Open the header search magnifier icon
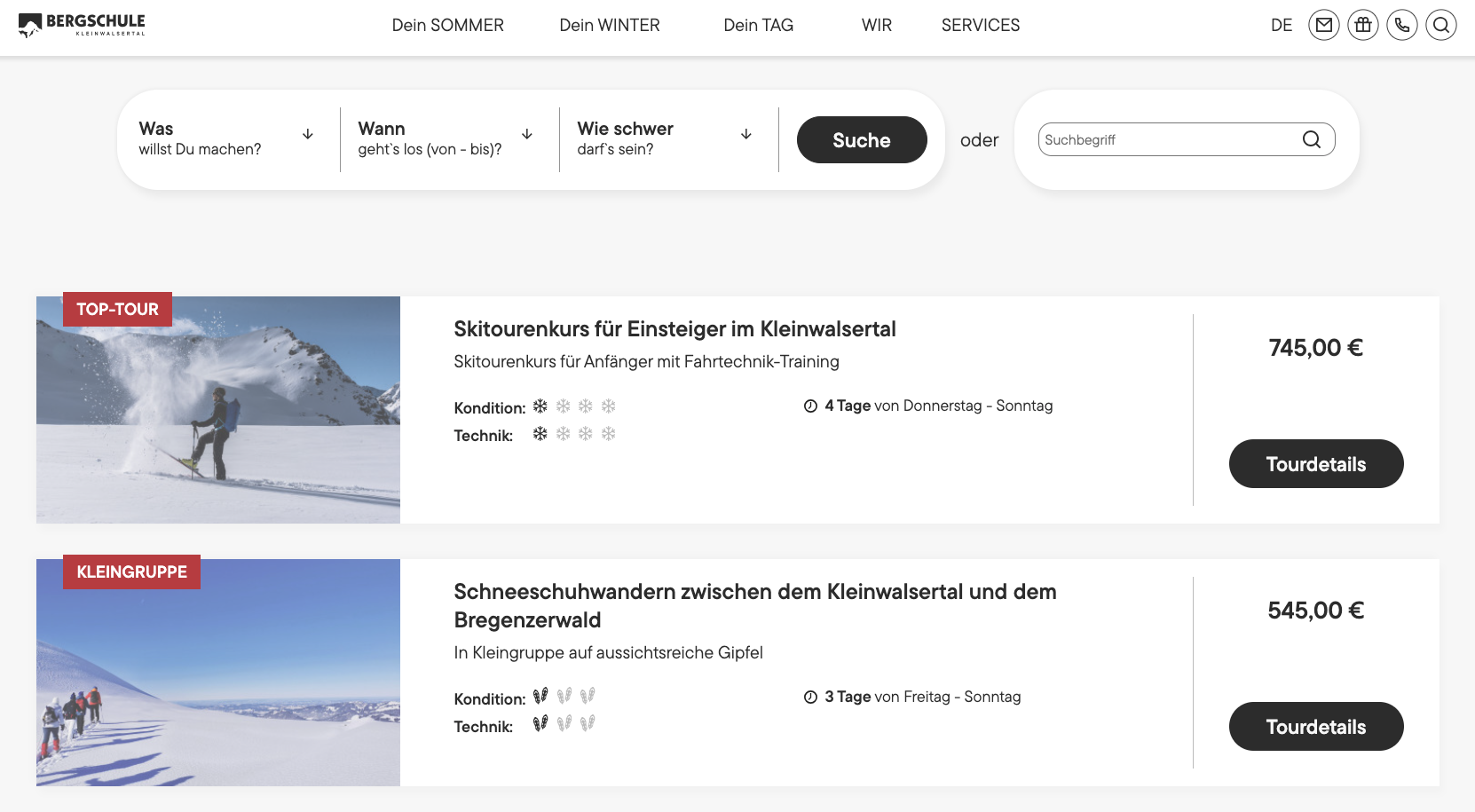The height and width of the screenshot is (812, 1475). (x=1440, y=25)
